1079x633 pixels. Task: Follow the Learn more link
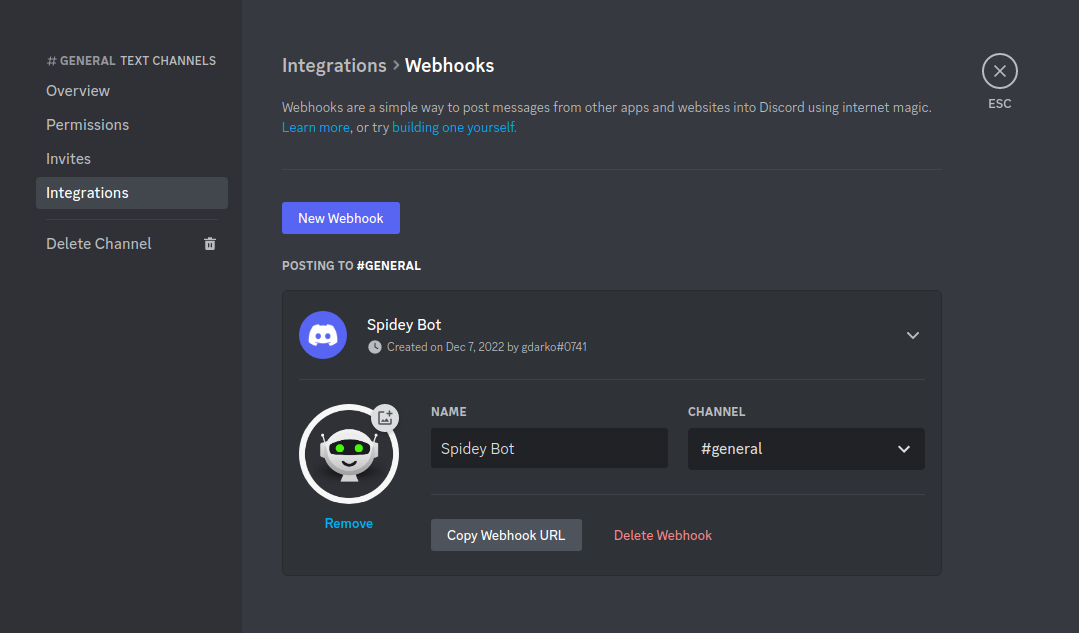tap(315, 128)
